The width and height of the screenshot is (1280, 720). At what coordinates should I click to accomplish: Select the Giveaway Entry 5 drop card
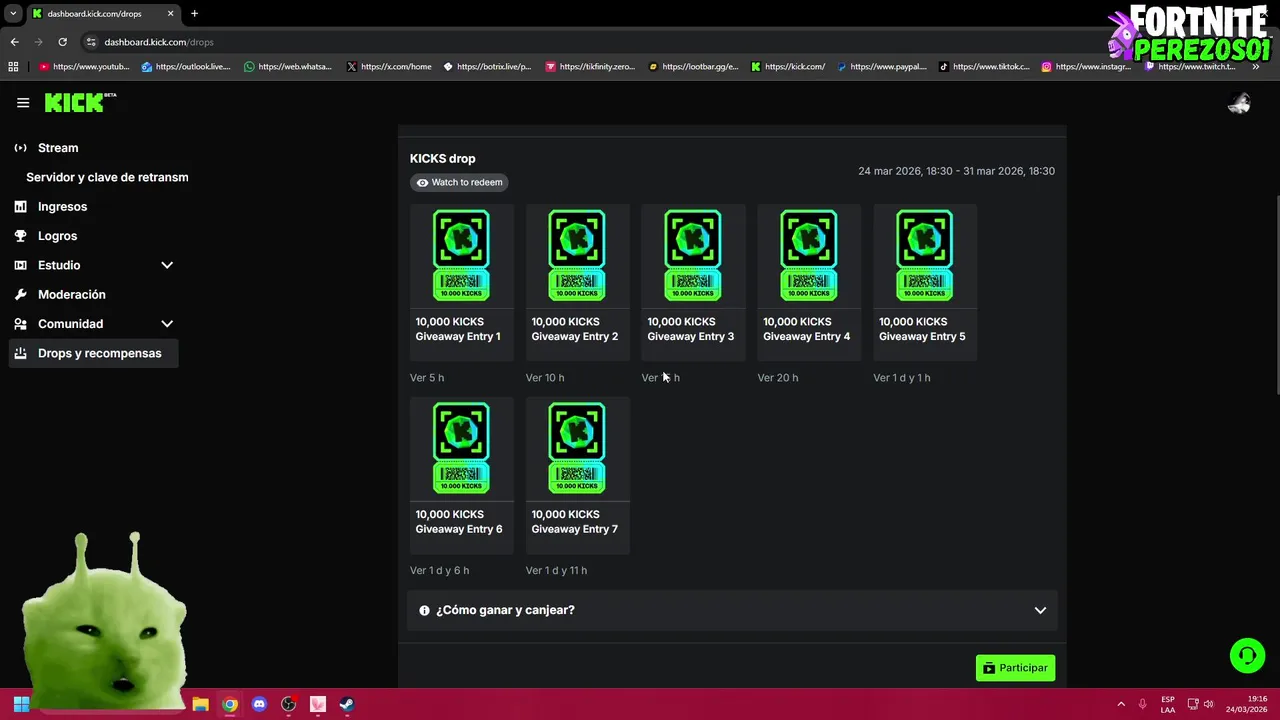(x=925, y=282)
